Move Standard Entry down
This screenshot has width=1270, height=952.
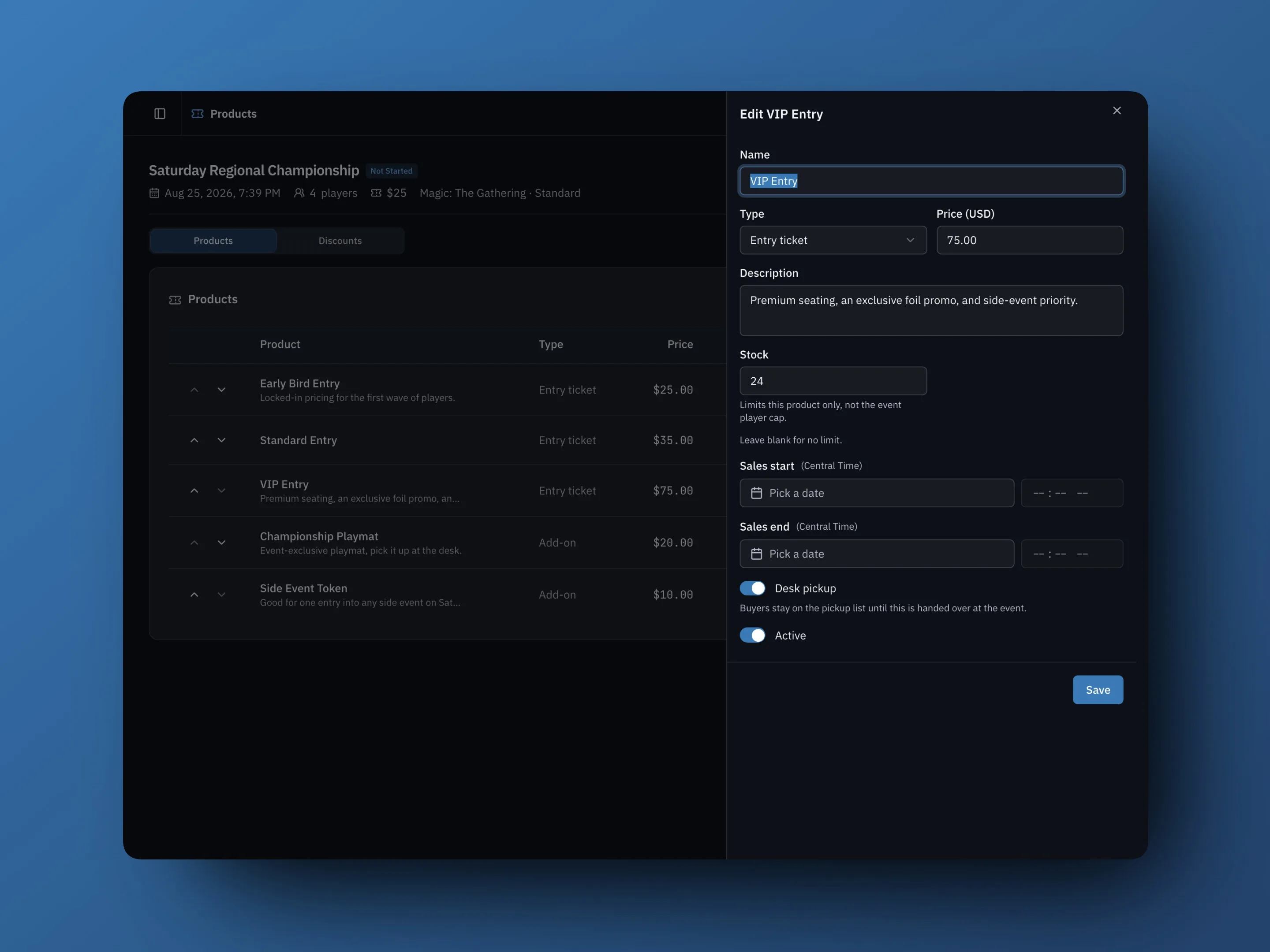[221, 440]
